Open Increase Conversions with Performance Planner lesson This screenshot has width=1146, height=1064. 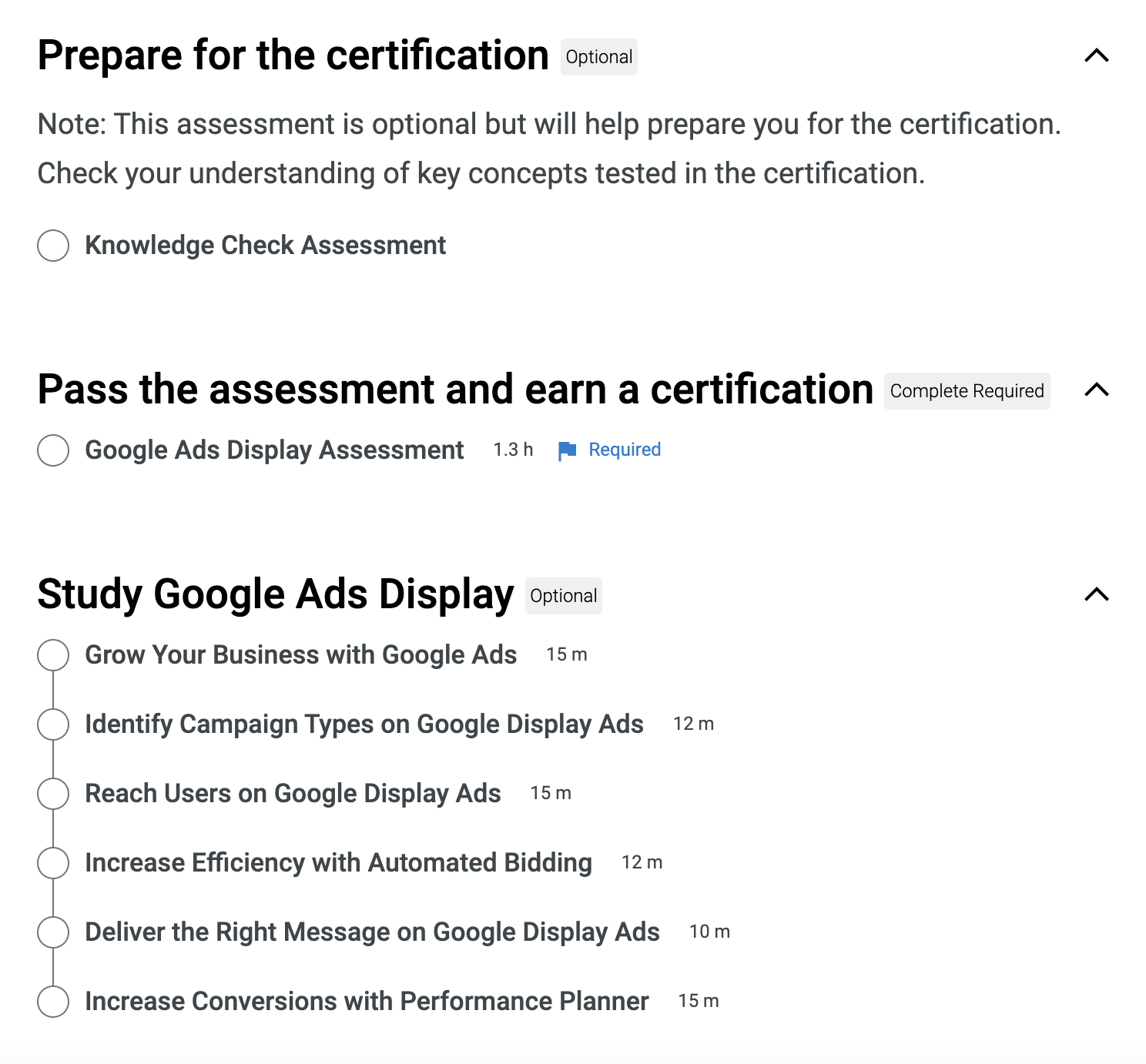coord(367,1002)
